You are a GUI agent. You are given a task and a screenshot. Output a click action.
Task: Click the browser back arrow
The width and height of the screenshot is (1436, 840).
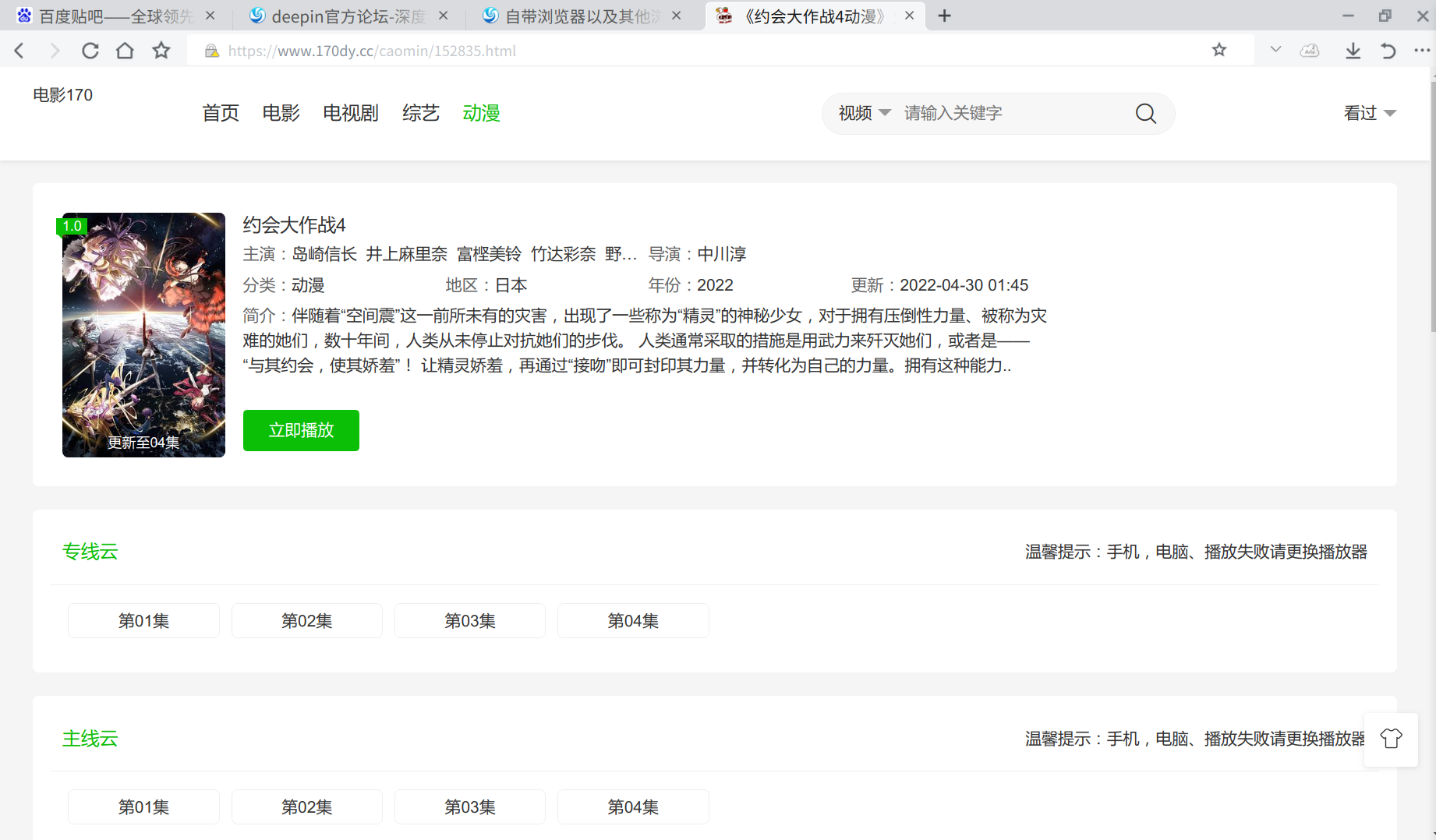click(20, 51)
